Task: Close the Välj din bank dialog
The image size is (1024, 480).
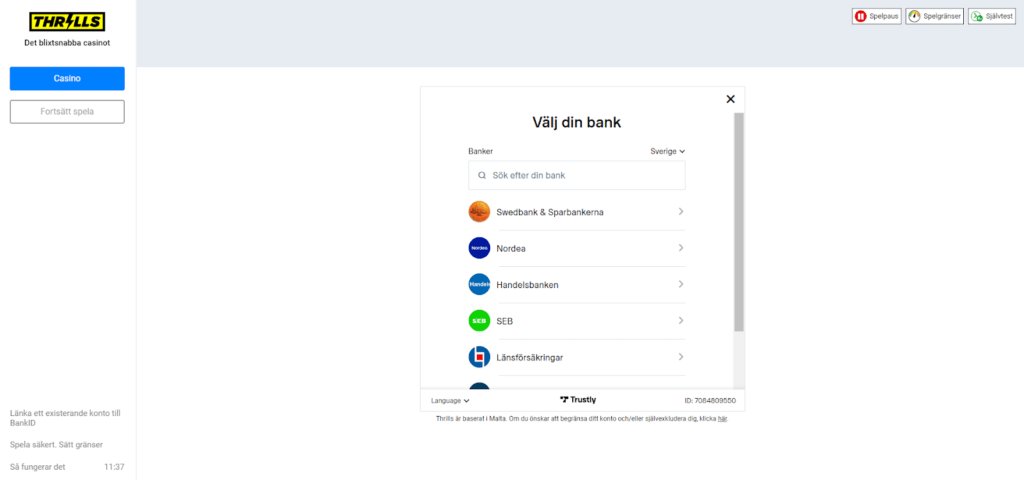Action: (730, 99)
